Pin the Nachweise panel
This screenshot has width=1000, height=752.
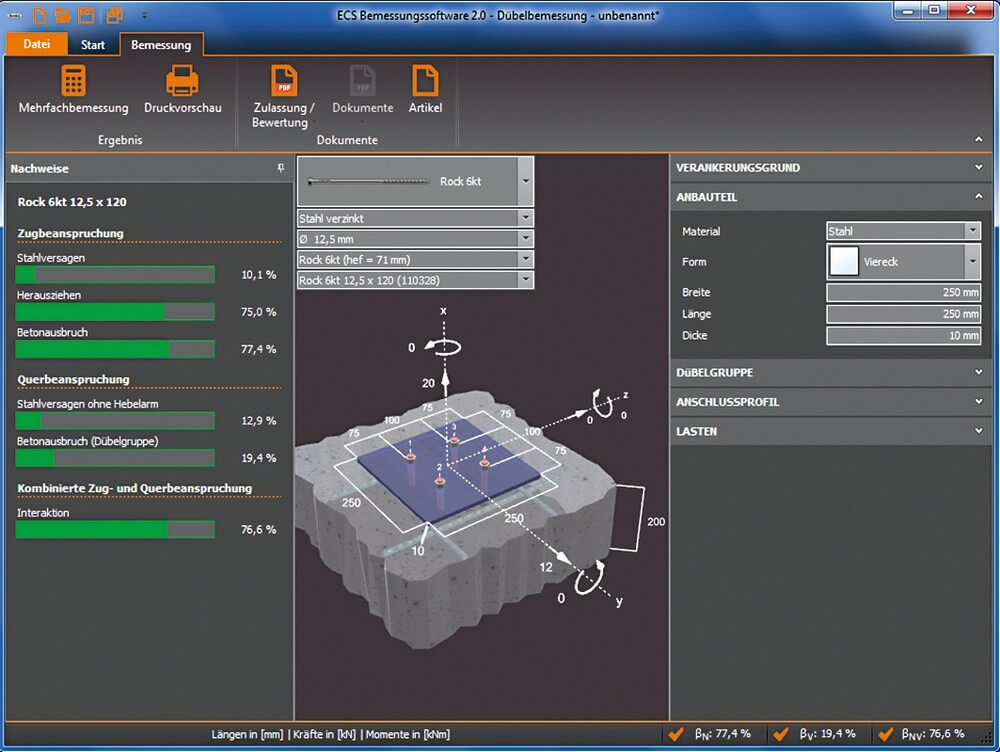[x=281, y=168]
